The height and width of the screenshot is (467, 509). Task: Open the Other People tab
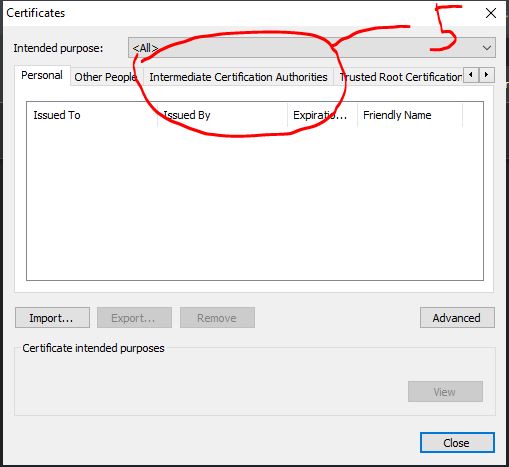[x=106, y=77]
